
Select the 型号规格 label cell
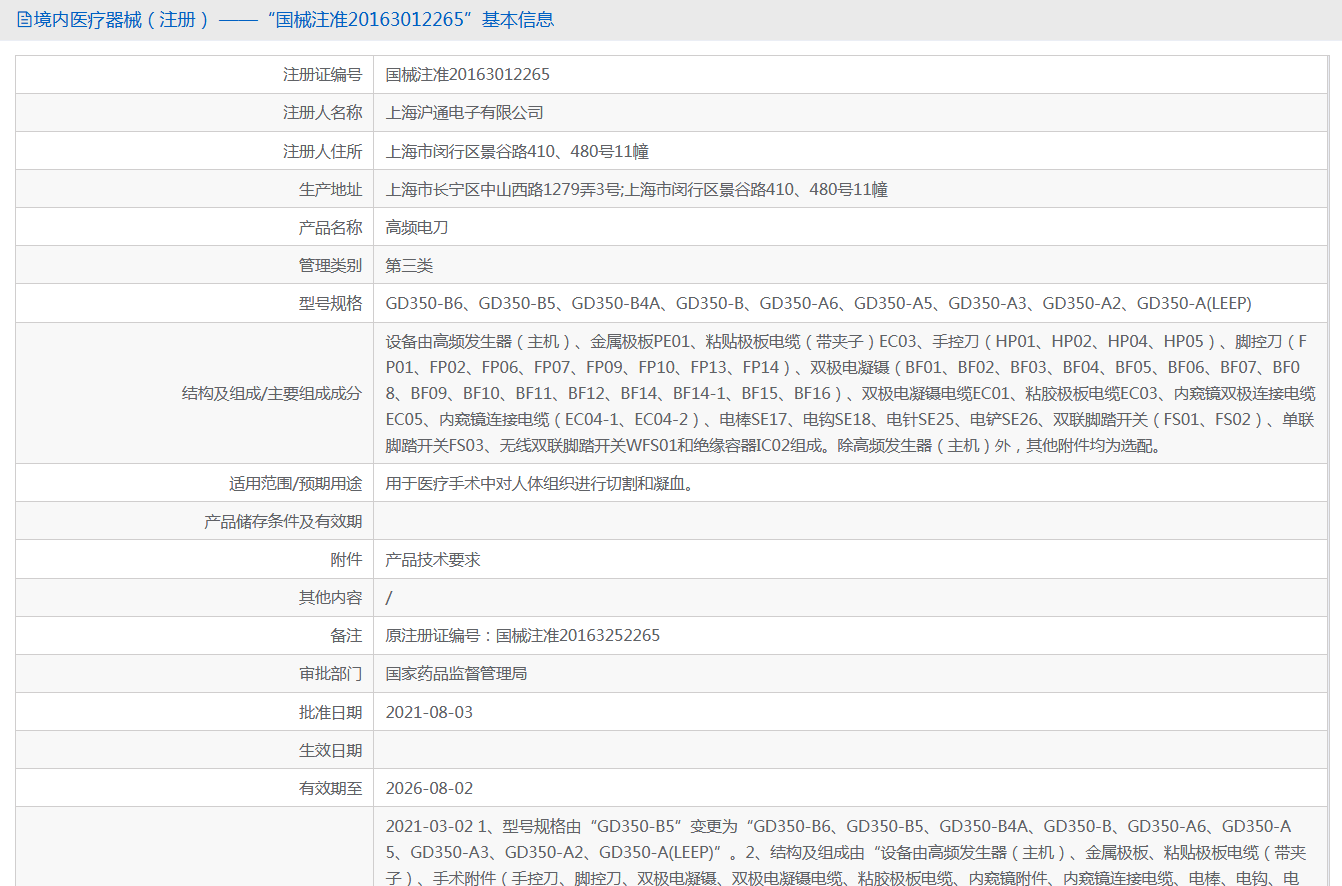pyautogui.click(x=194, y=303)
